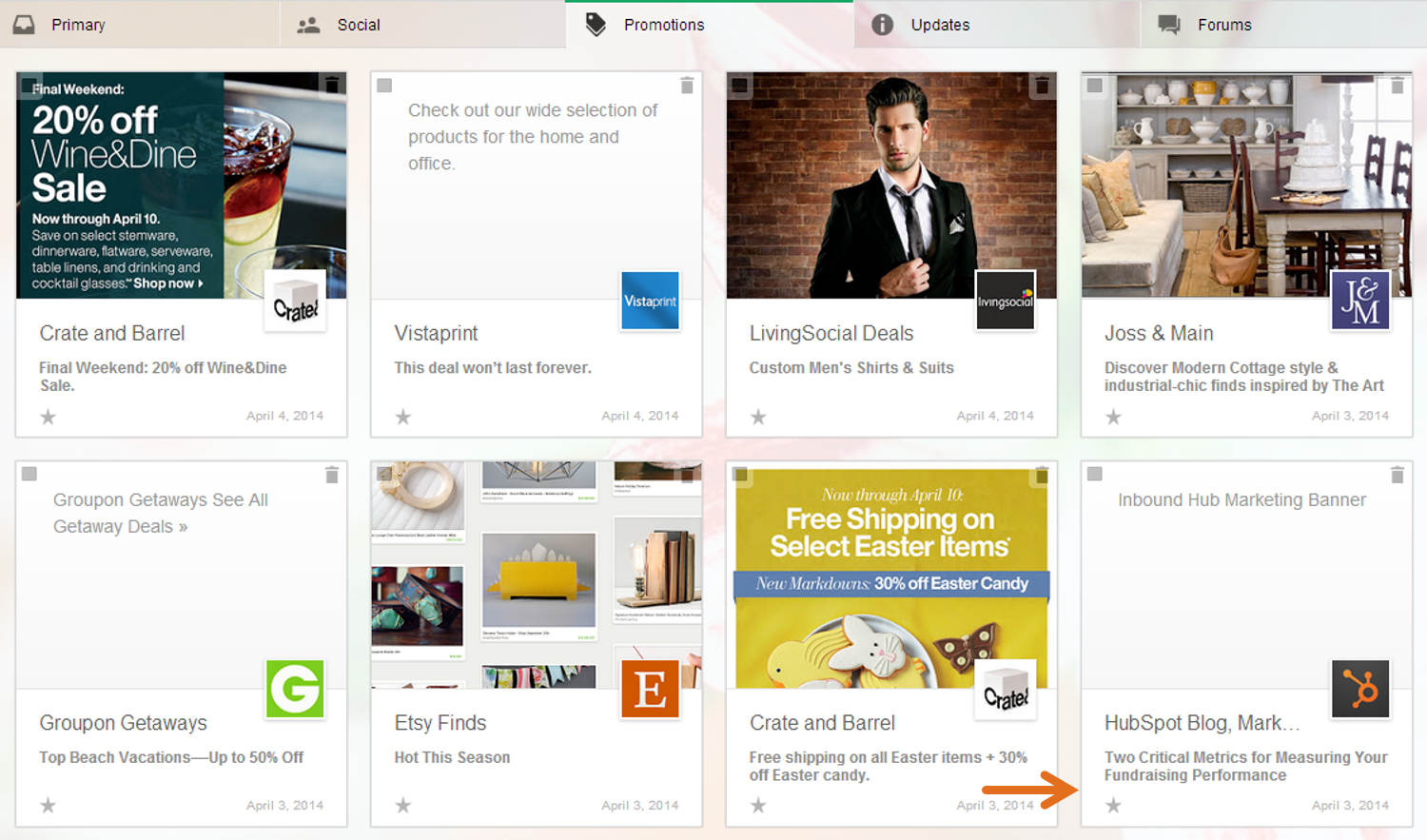This screenshot has width=1427, height=840.
Task: Go to the Updates tab
Action: click(939, 25)
